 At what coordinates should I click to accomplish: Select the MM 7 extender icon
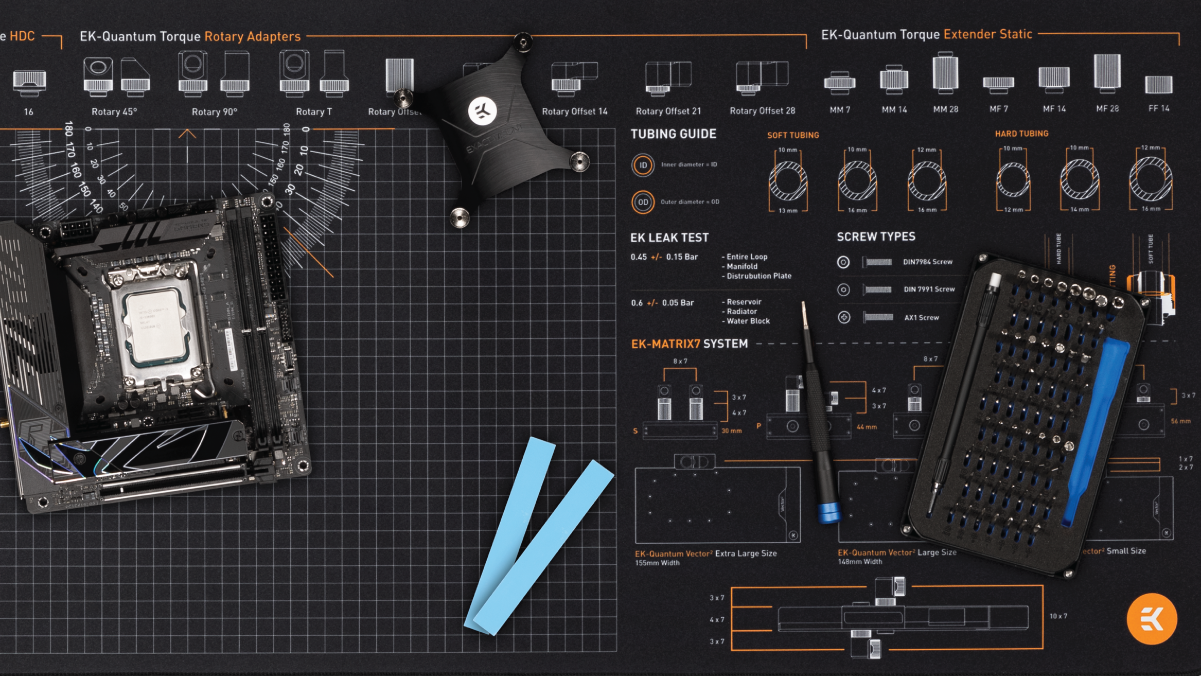(x=839, y=83)
